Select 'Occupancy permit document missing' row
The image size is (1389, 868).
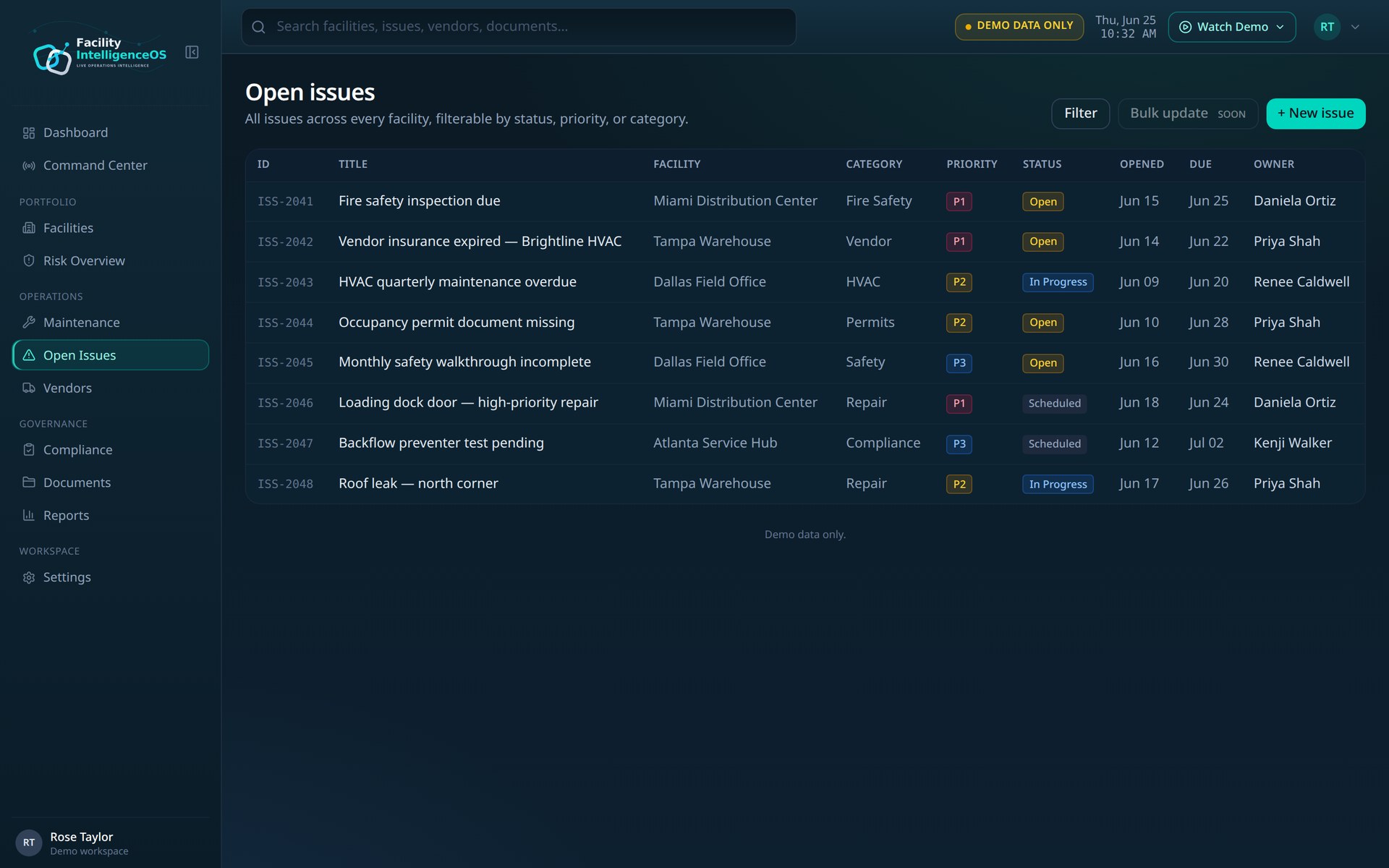pos(804,323)
